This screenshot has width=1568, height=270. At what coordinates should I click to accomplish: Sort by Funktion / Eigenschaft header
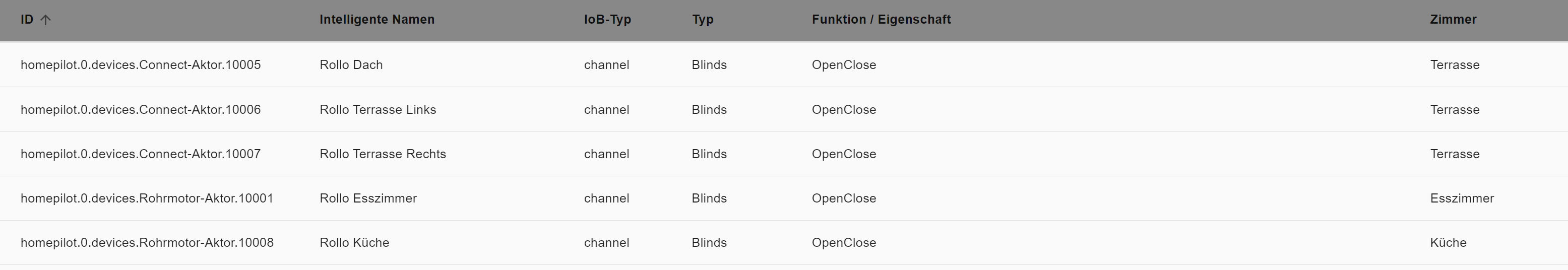[x=881, y=20]
